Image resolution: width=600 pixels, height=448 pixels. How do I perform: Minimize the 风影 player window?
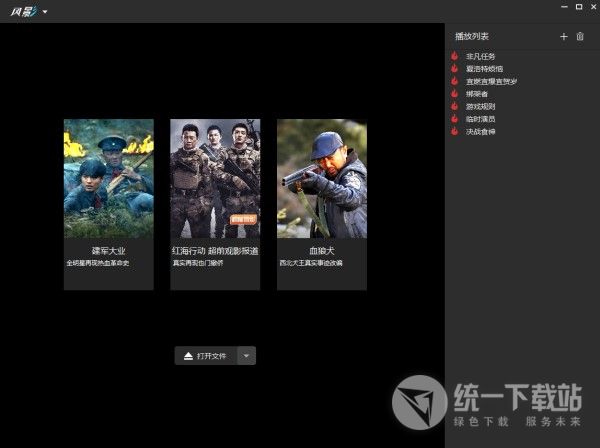coord(564,7)
